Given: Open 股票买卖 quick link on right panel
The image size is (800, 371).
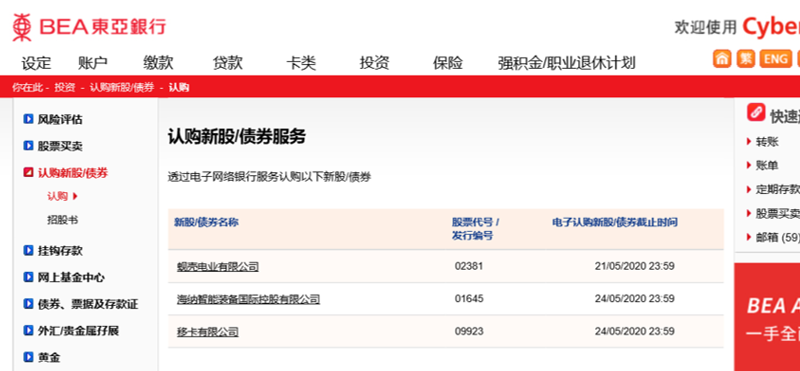Looking at the screenshot, I should pyautogui.click(x=778, y=213).
